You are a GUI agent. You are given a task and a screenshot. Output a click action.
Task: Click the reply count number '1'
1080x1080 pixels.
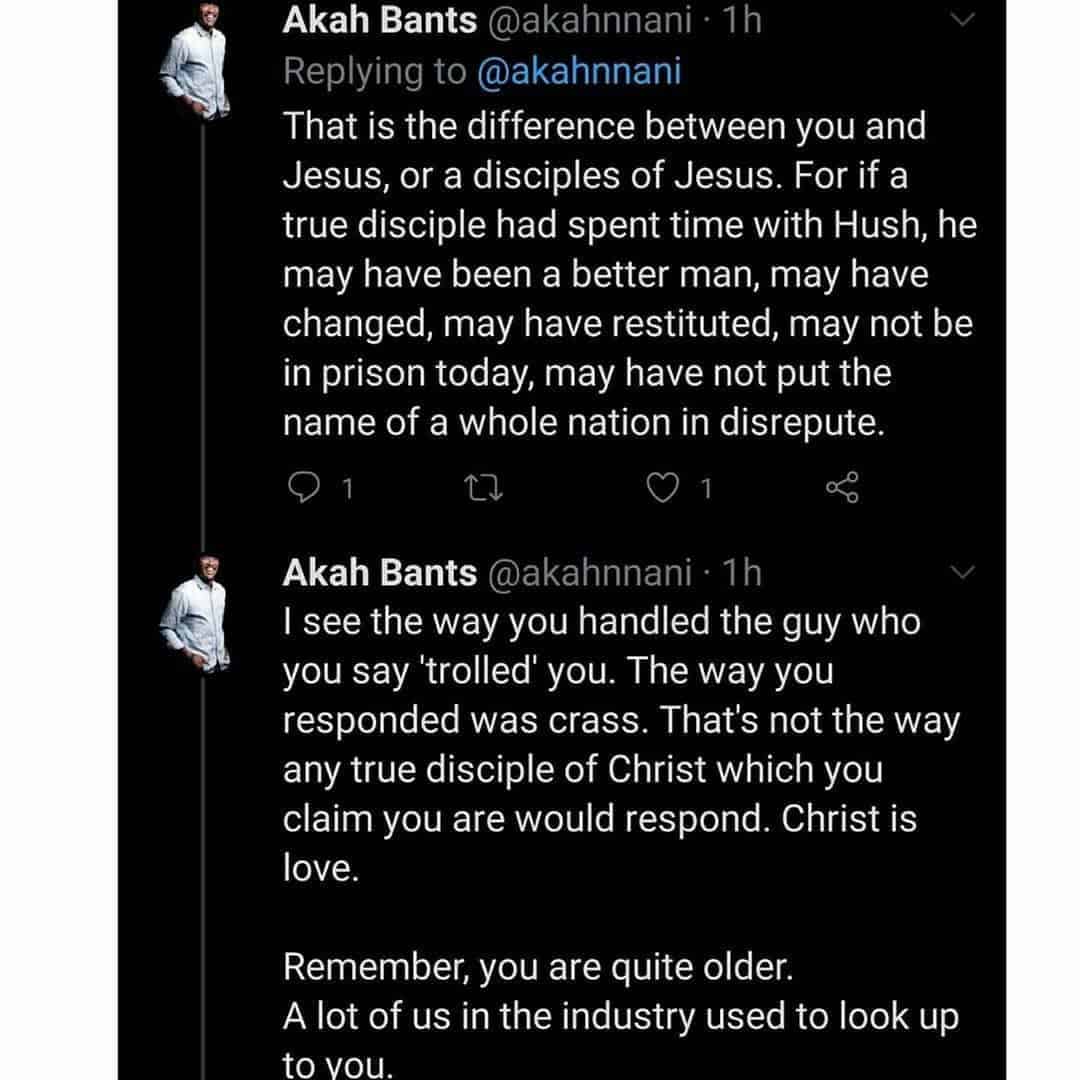[346, 489]
